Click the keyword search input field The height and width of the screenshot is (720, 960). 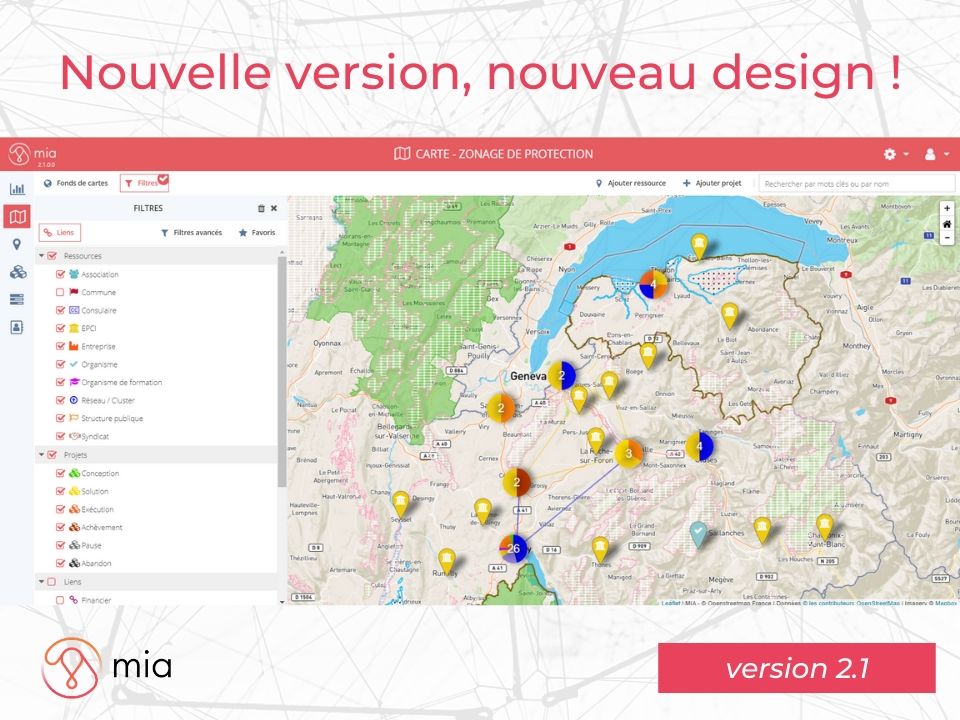pyautogui.click(x=856, y=184)
